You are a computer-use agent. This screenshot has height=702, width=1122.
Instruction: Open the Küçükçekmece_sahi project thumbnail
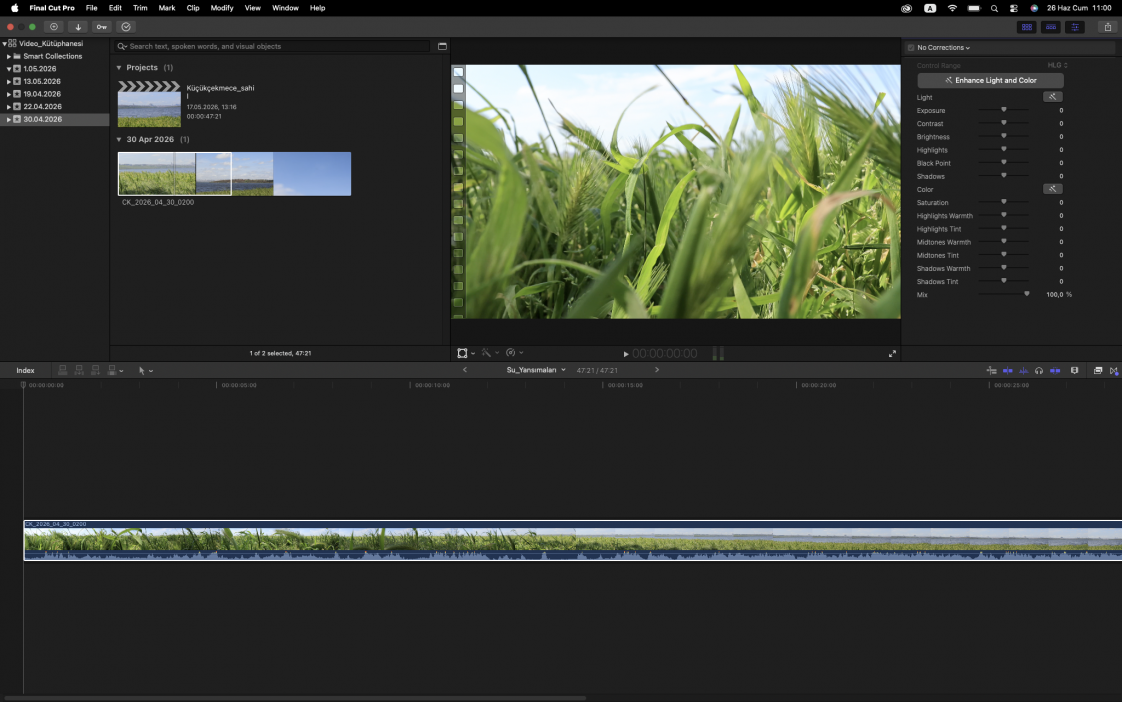coord(150,104)
